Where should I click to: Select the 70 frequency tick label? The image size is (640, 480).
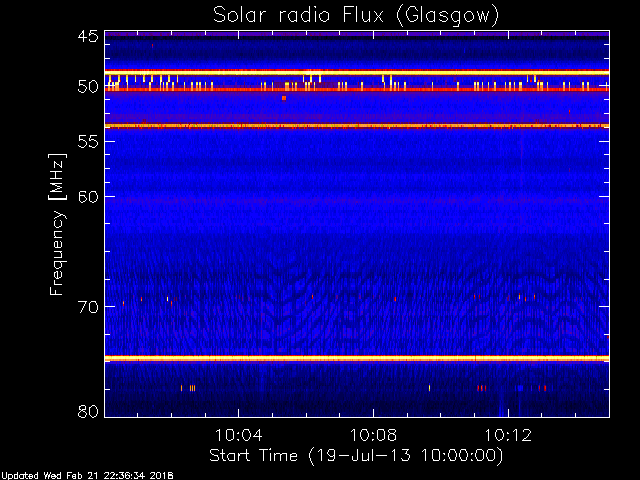pyautogui.click(x=88, y=307)
